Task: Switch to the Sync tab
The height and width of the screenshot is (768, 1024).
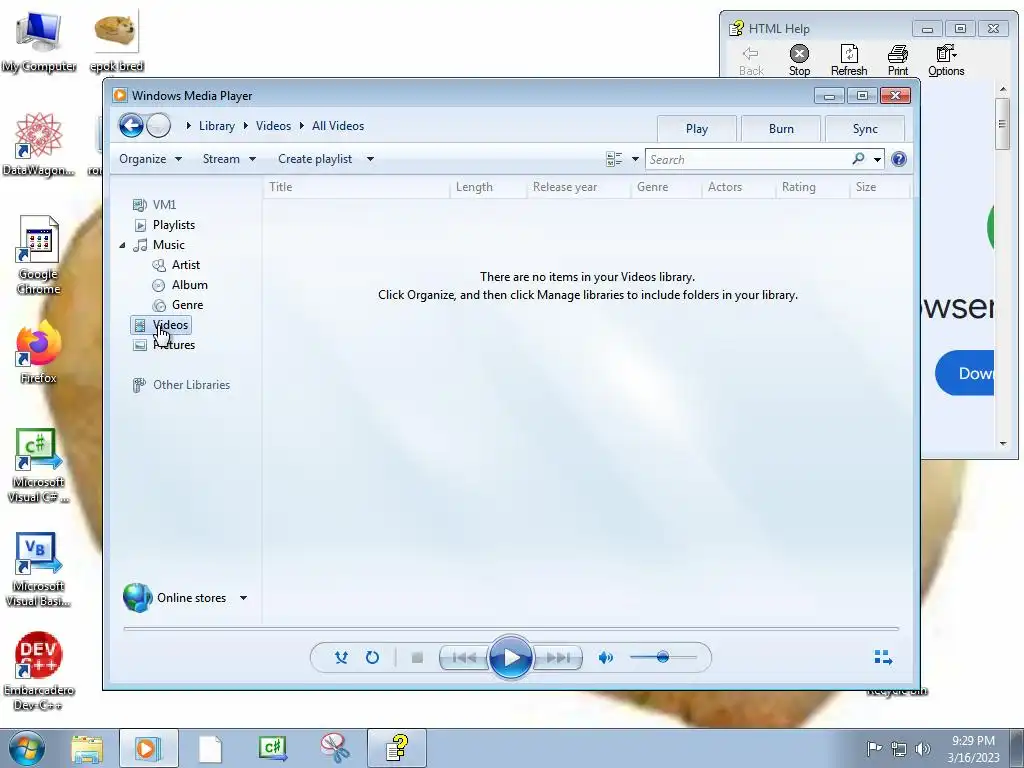Action: pyautogui.click(x=865, y=129)
